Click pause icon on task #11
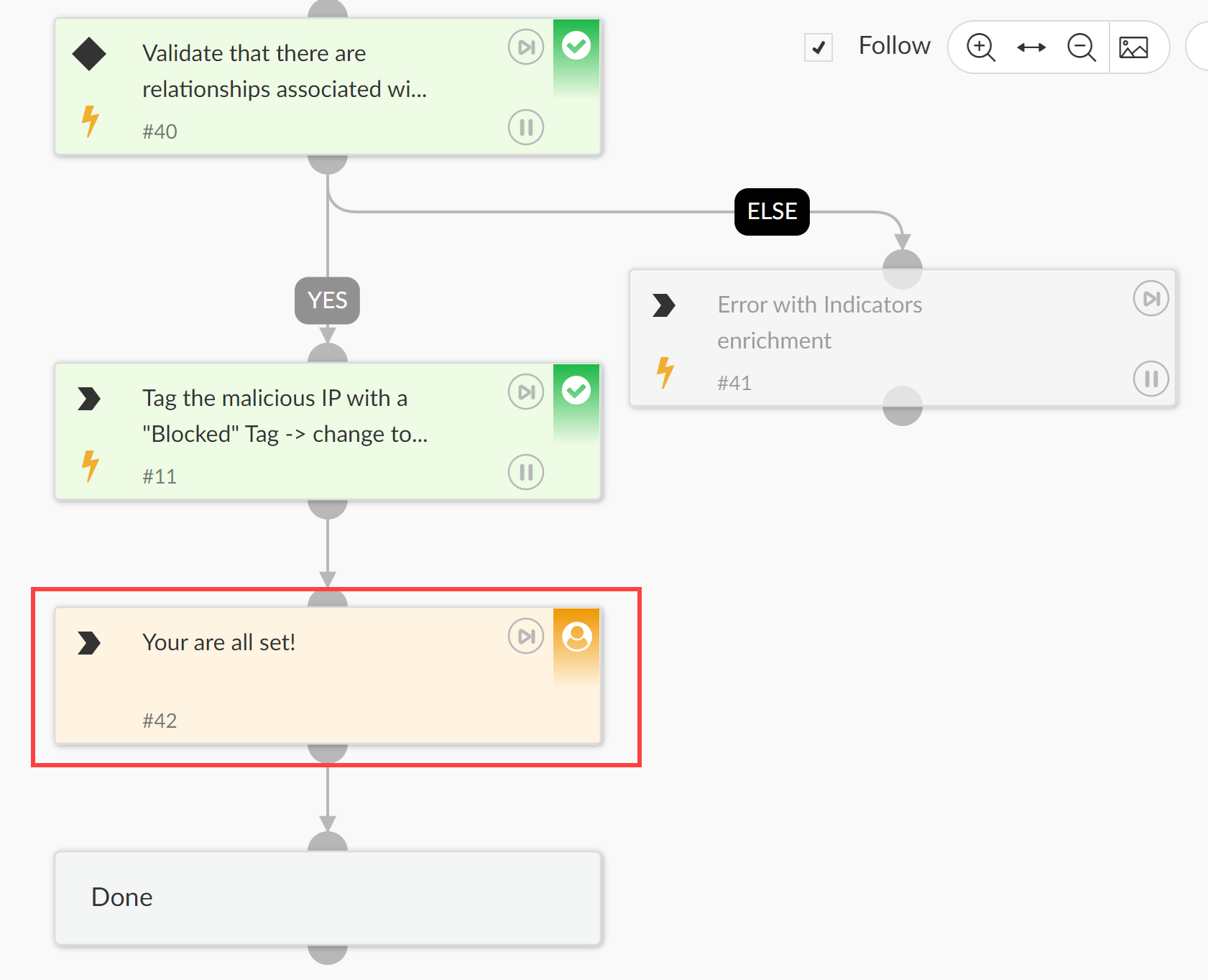The image size is (1208, 980). pyautogui.click(x=526, y=472)
